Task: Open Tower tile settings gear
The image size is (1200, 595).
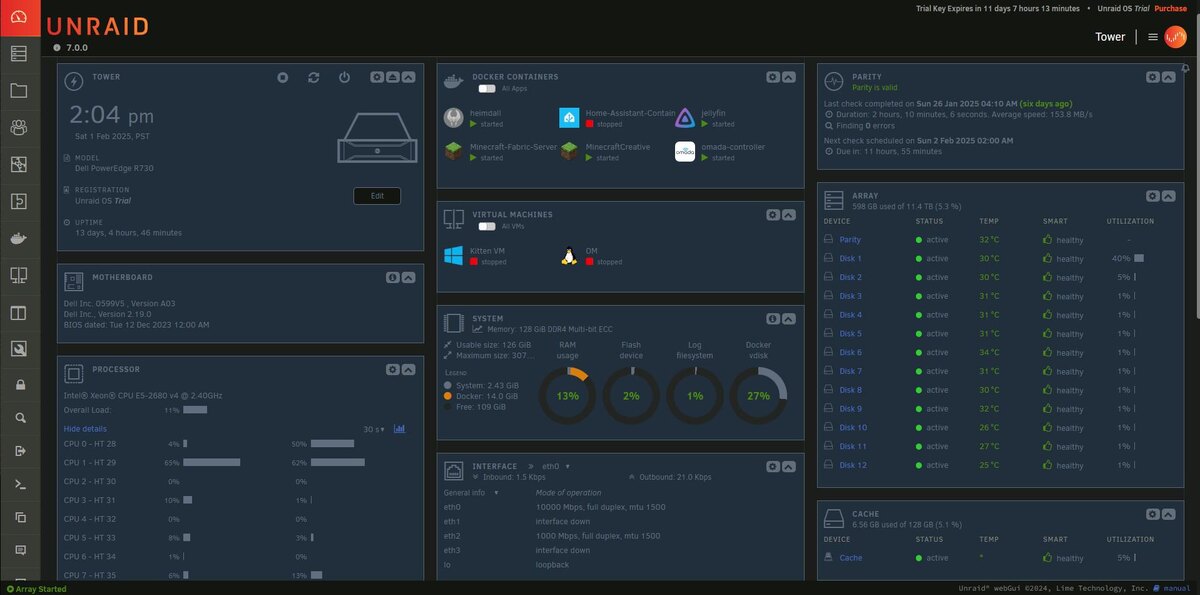Action: 377,77
